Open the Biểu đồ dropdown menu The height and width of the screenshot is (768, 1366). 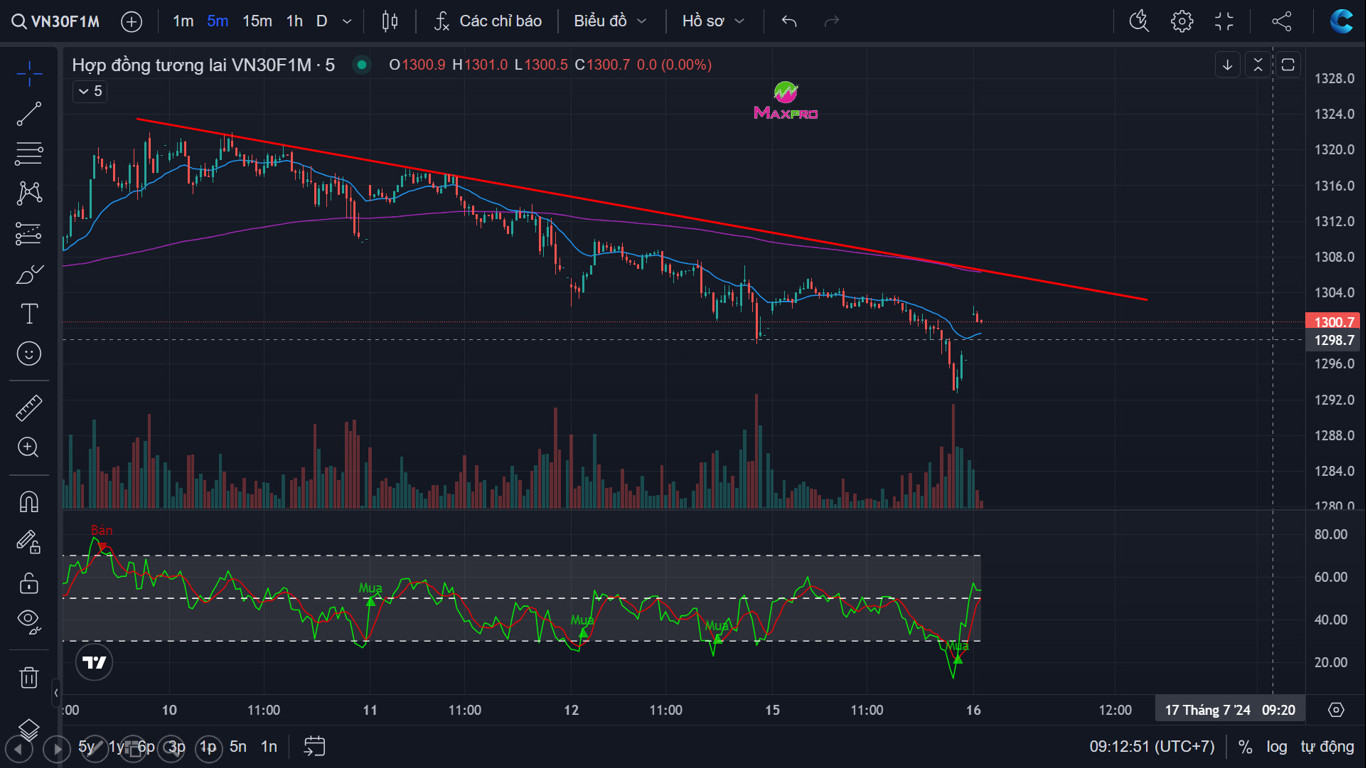[610, 21]
